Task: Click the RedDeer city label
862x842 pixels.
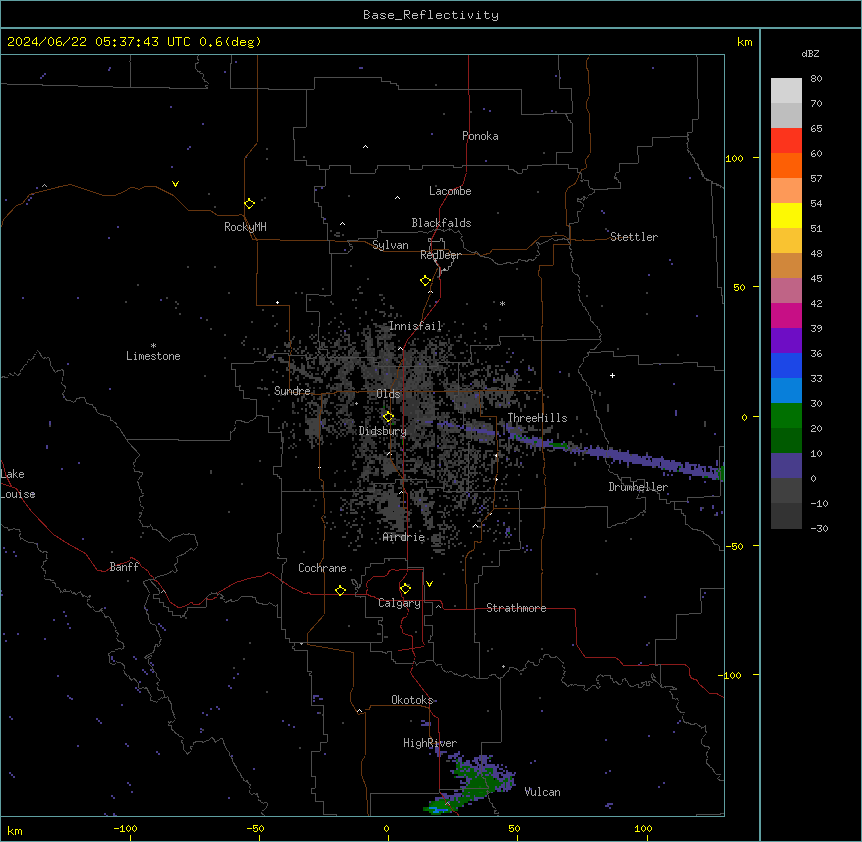Action: tap(440, 255)
